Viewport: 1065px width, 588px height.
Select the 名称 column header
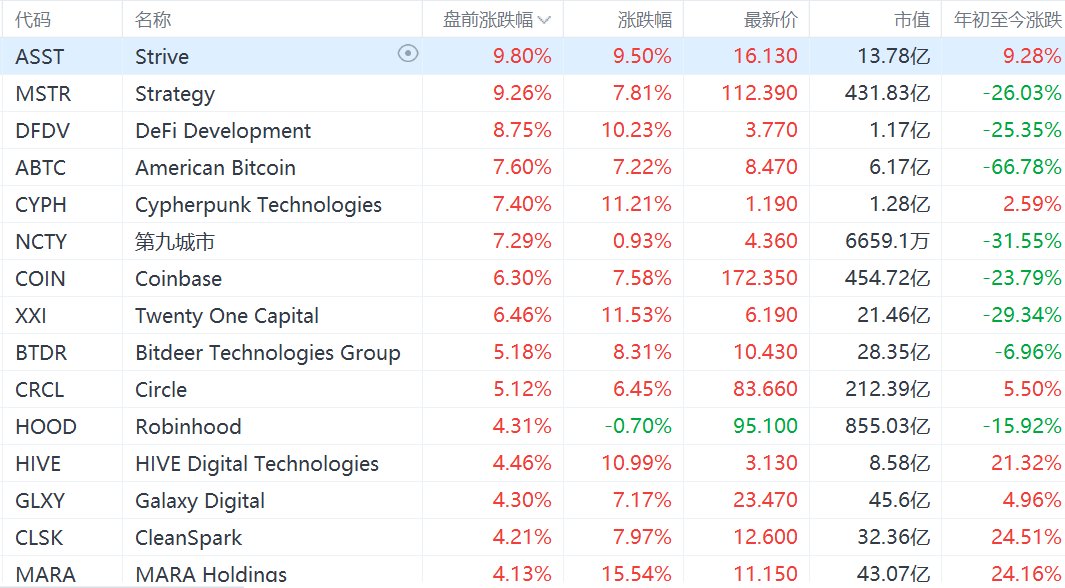(153, 20)
